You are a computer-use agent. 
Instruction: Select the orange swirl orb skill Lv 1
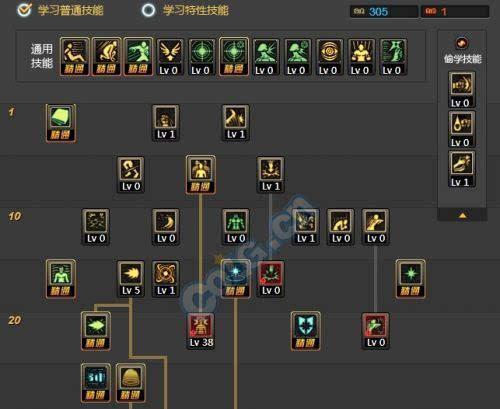pyautogui.click(x=166, y=279)
